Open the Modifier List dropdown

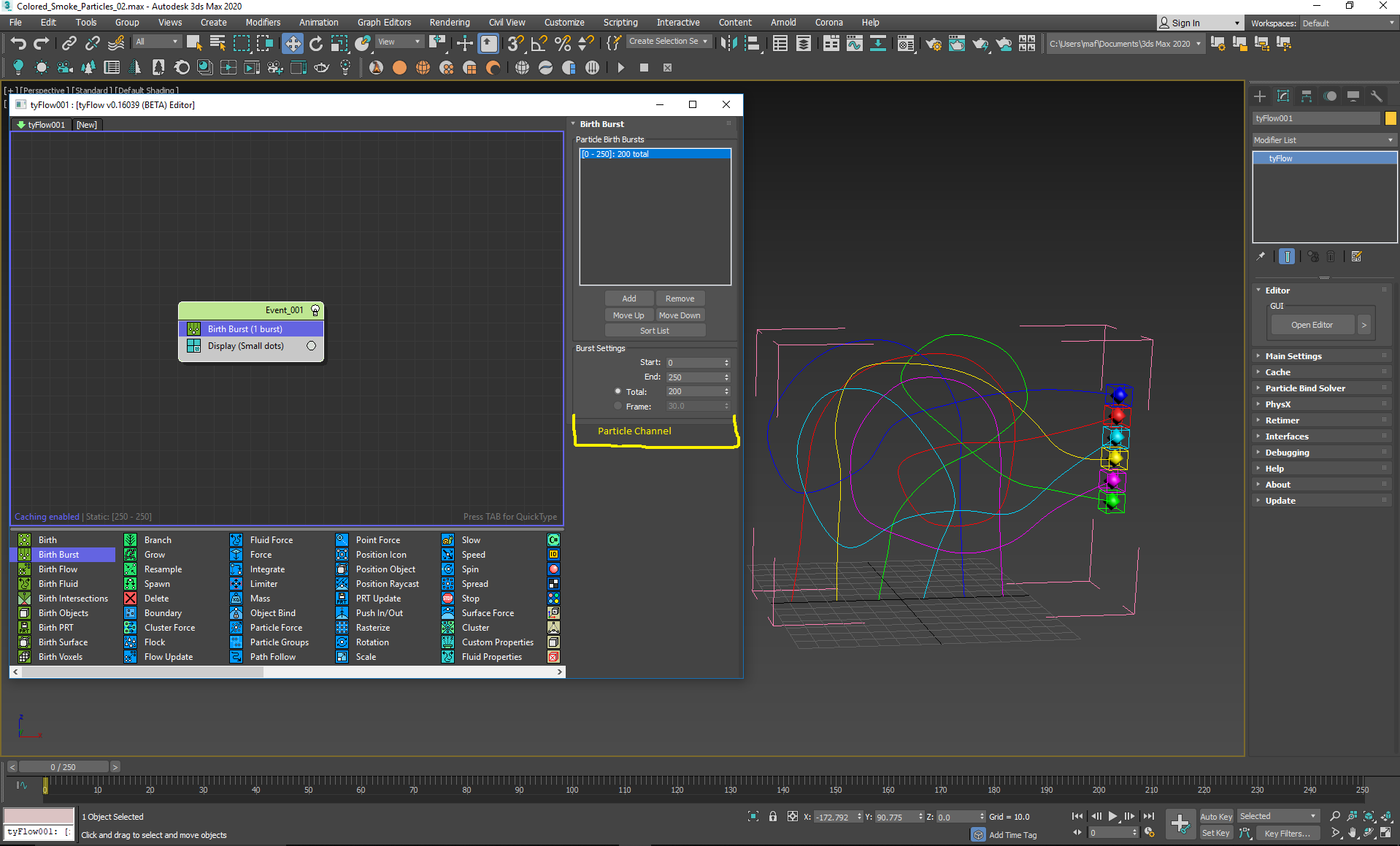[x=1324, y=140]
